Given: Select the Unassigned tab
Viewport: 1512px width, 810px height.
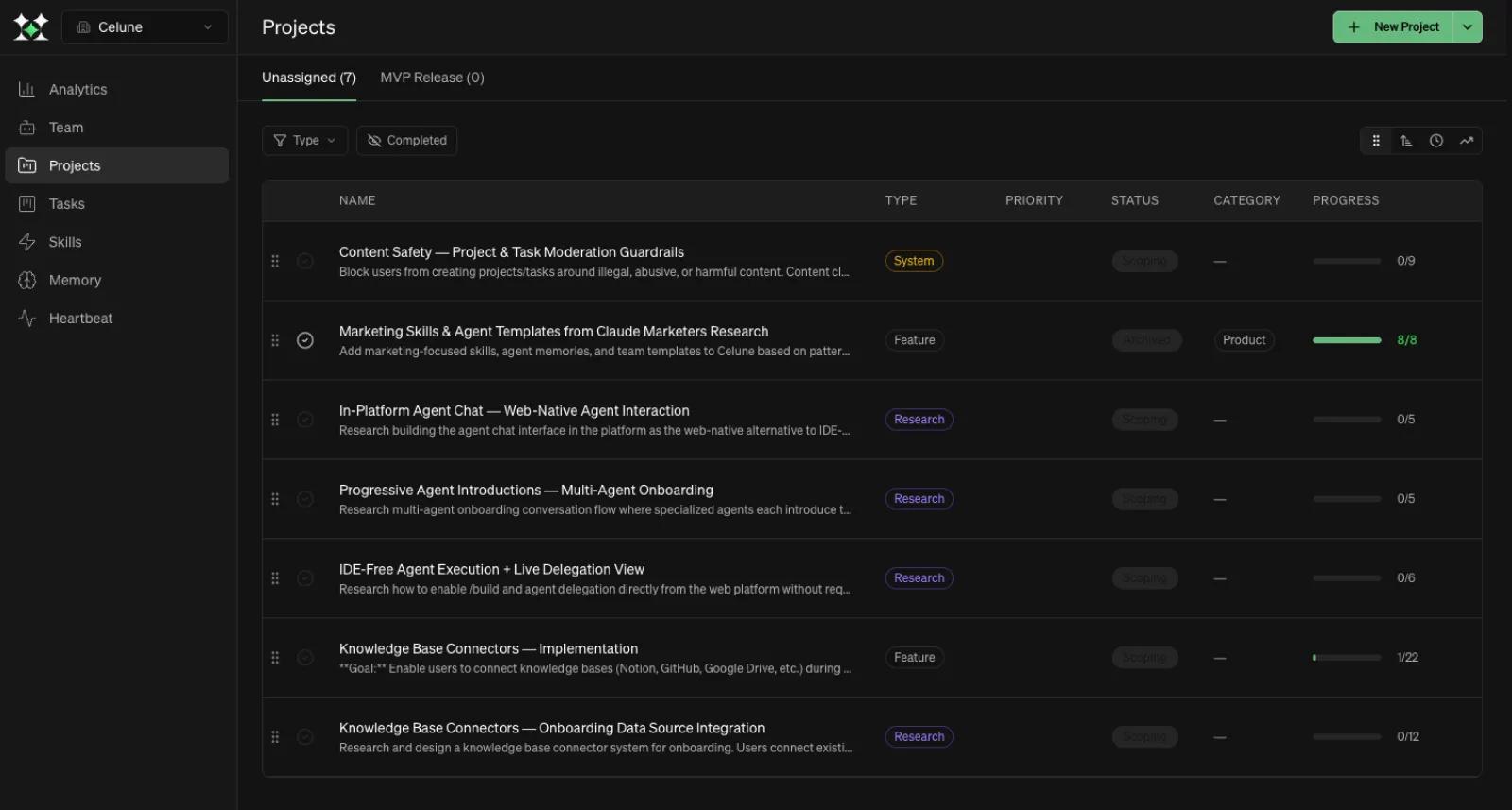Looking at the screenshot, I should (x=308, y=78).
